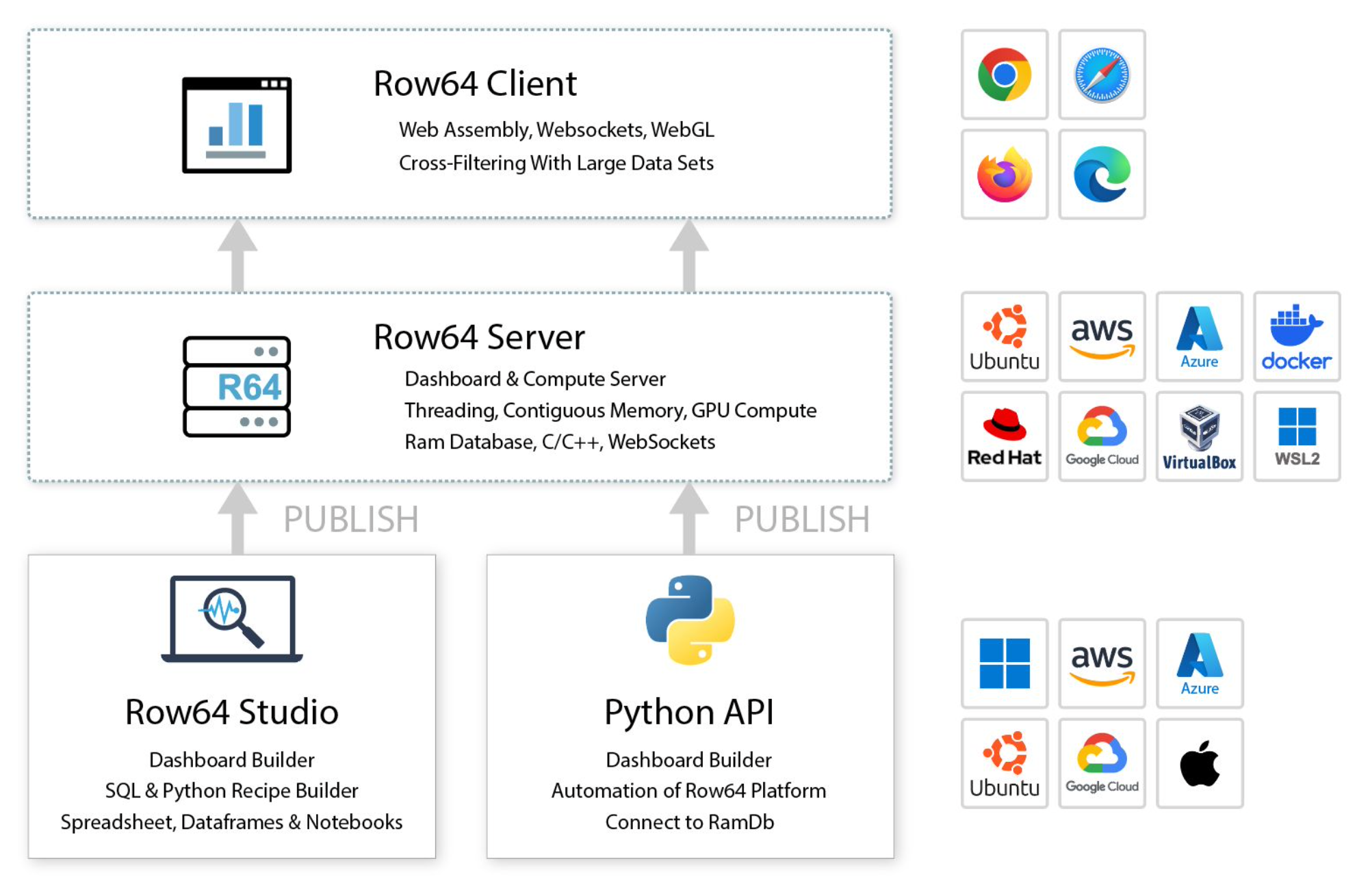Click 'Ram Database, C/C++, WebSockets' text
Viewport: 1370px width, 896px height.
560,442
